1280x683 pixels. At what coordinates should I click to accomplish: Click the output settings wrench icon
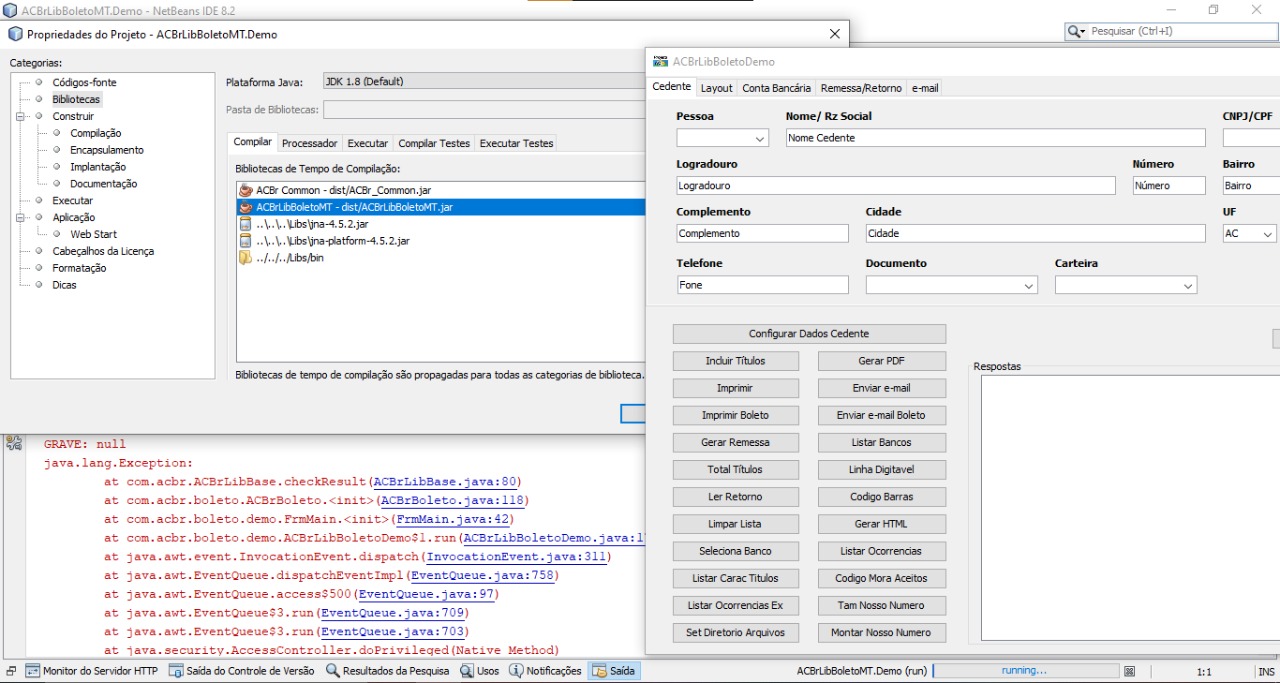(14, 442)
